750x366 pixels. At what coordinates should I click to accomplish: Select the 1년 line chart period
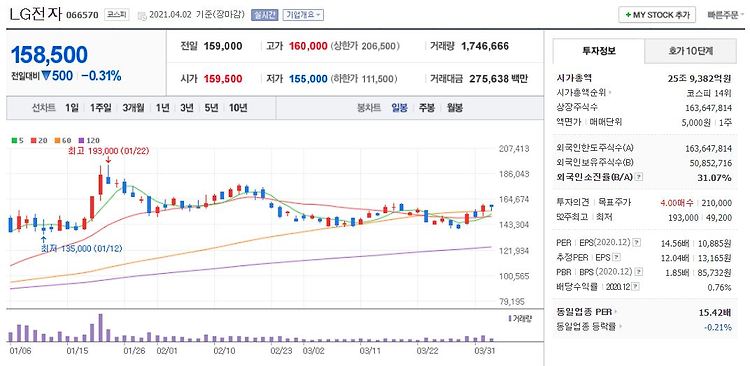(163, 108)
